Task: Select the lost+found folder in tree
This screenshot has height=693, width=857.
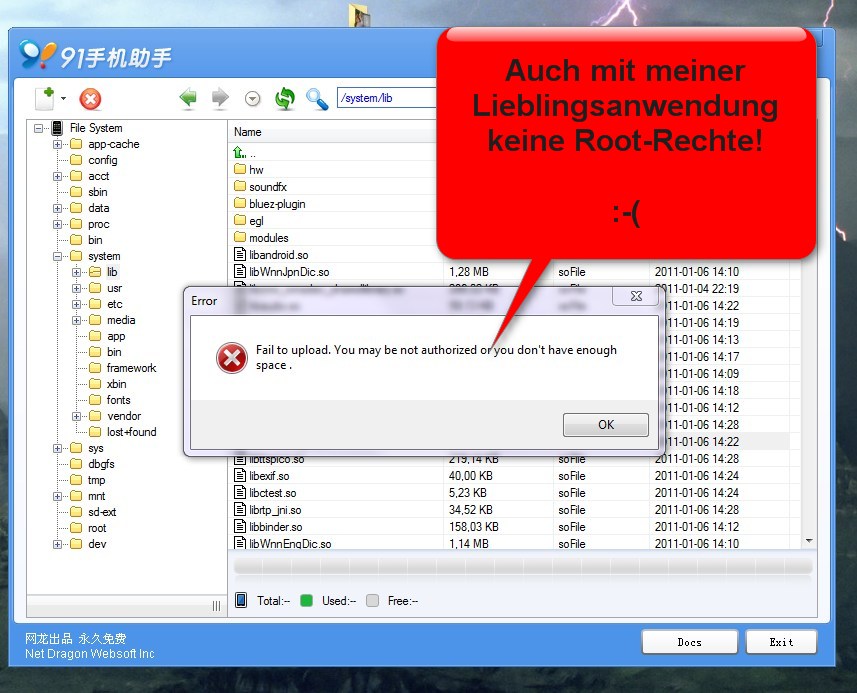Action: click(x=131, y=432)
